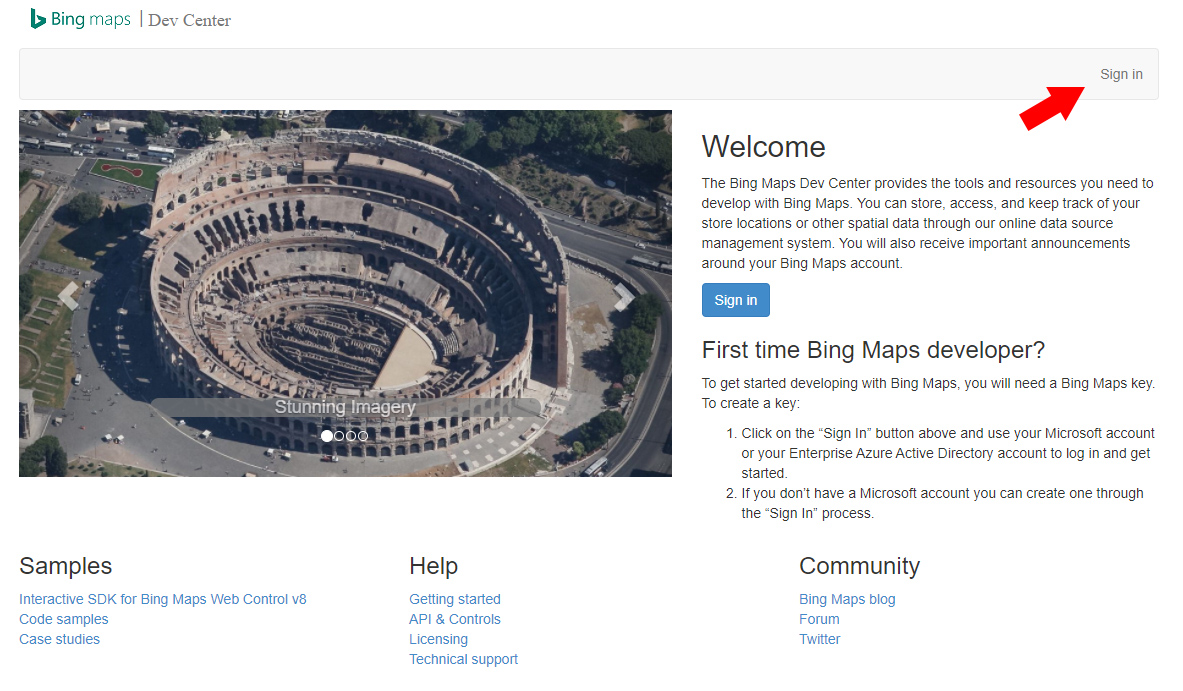1183x691 pixels.
Task: Visit the Technical support link
Action: click(x=464, y=659)
